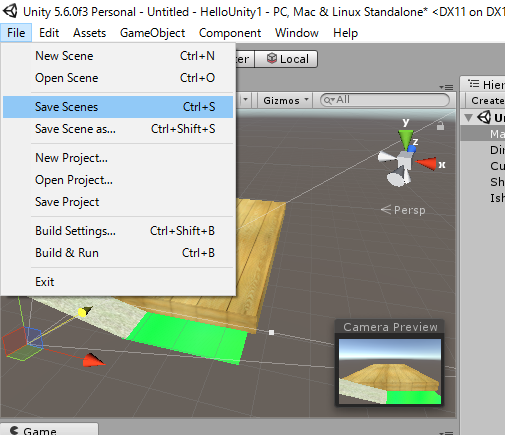Toggle the Local handle rotation button
Screen dimensions: 505x435
click(286, 59)
